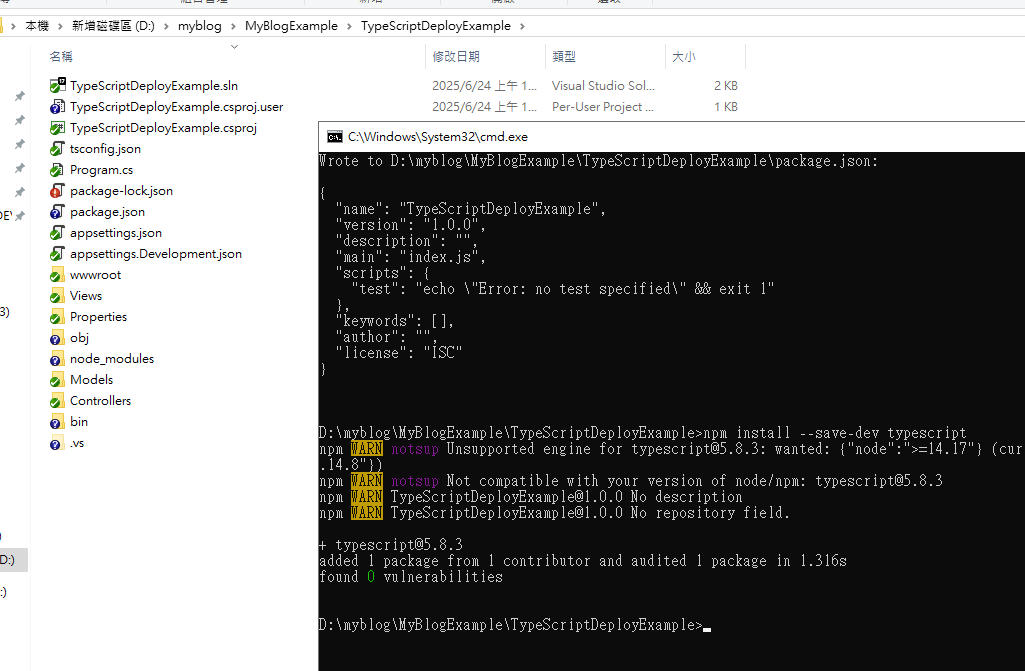This screenshot has width=1025, height=671.
Task: Click Visual Studio Sol... type cell
Action: tap(603, 86)
